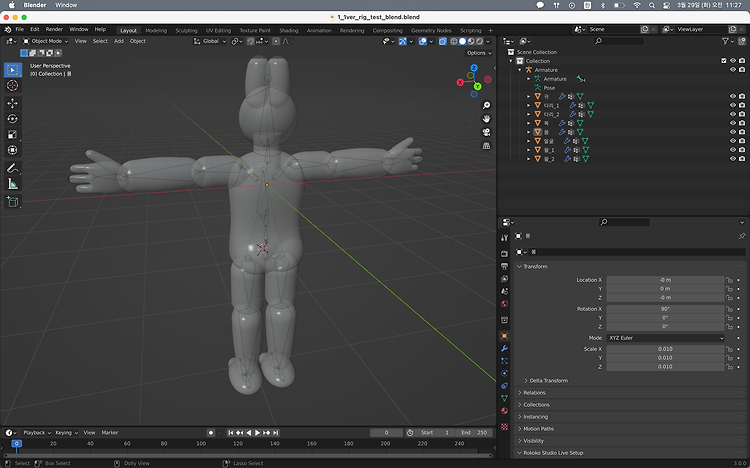
Task: Pick the Annotate tool
Action: tap(13, 168)
